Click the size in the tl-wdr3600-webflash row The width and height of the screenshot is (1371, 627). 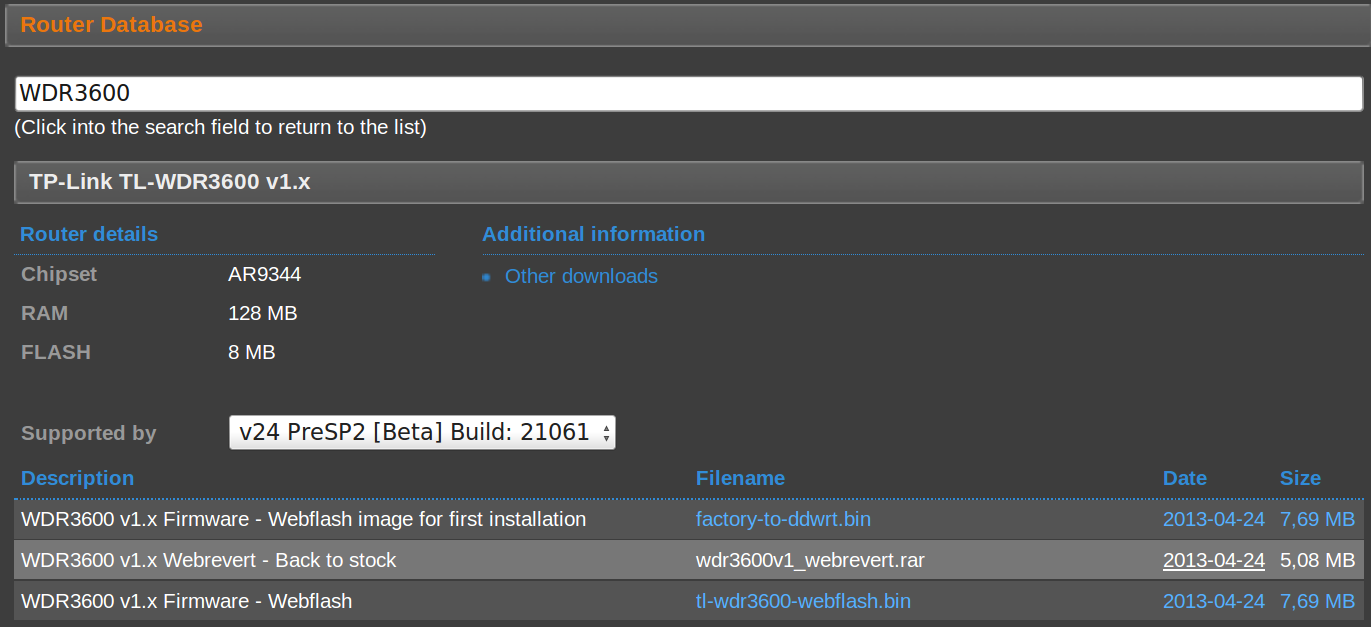click(x=1317, y=601)
